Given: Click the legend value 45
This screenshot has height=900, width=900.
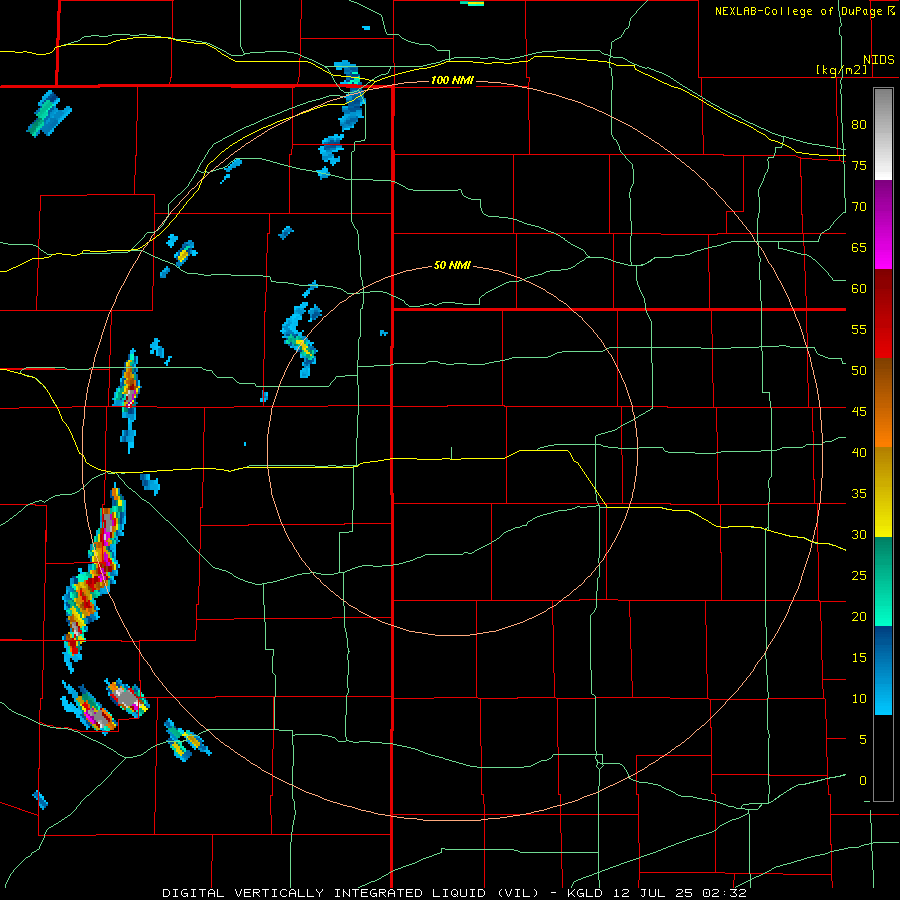Looking at the screenshot, I should [x=859, y=412].
